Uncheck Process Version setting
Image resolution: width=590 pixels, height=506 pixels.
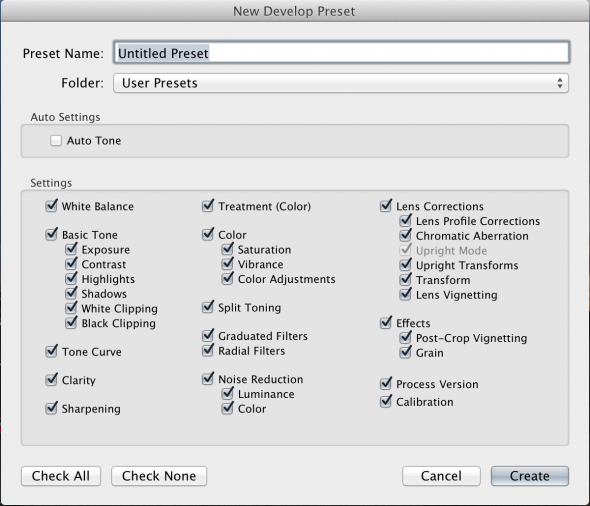(x=386, y=384)
